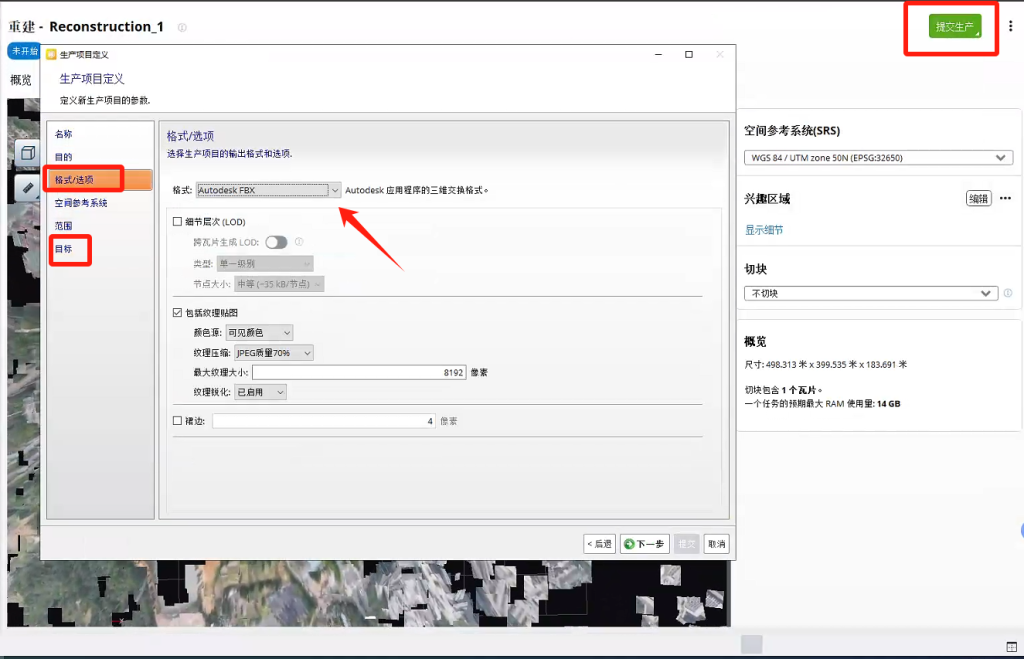Viewport: 1024px width, 659px height.
Task: Open the WGS 84 / UTM zone 50N dropdown
Action: pos(878,158)
